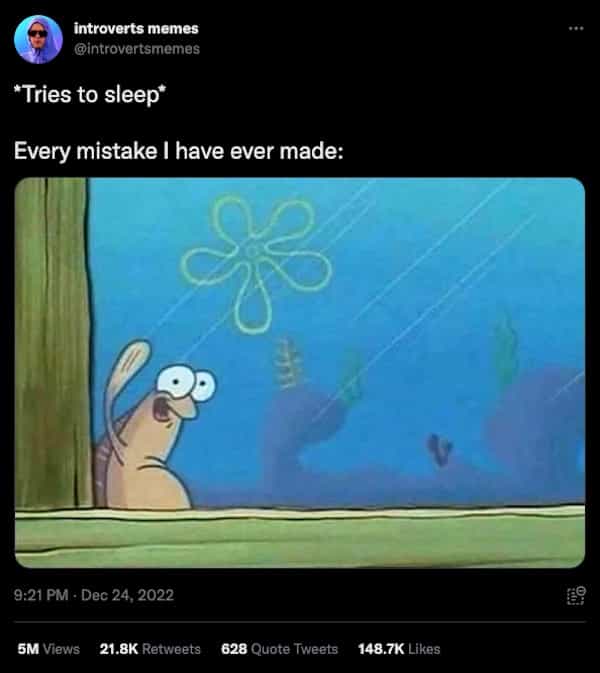
Task: Show the 148.7K Likes list
Action: click(x=399, y=649)
